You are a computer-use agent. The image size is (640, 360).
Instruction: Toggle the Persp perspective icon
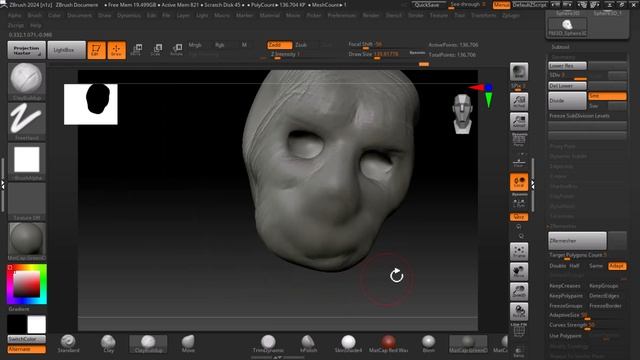pyautogui.click(x=519, y=140)
